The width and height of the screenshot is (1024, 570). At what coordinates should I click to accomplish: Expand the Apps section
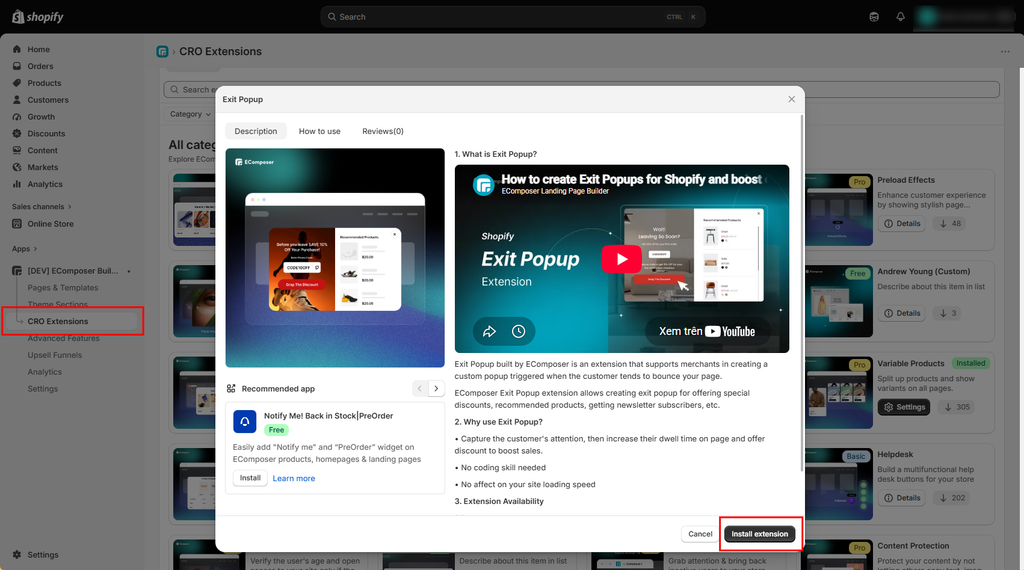[x=25, y=249]
